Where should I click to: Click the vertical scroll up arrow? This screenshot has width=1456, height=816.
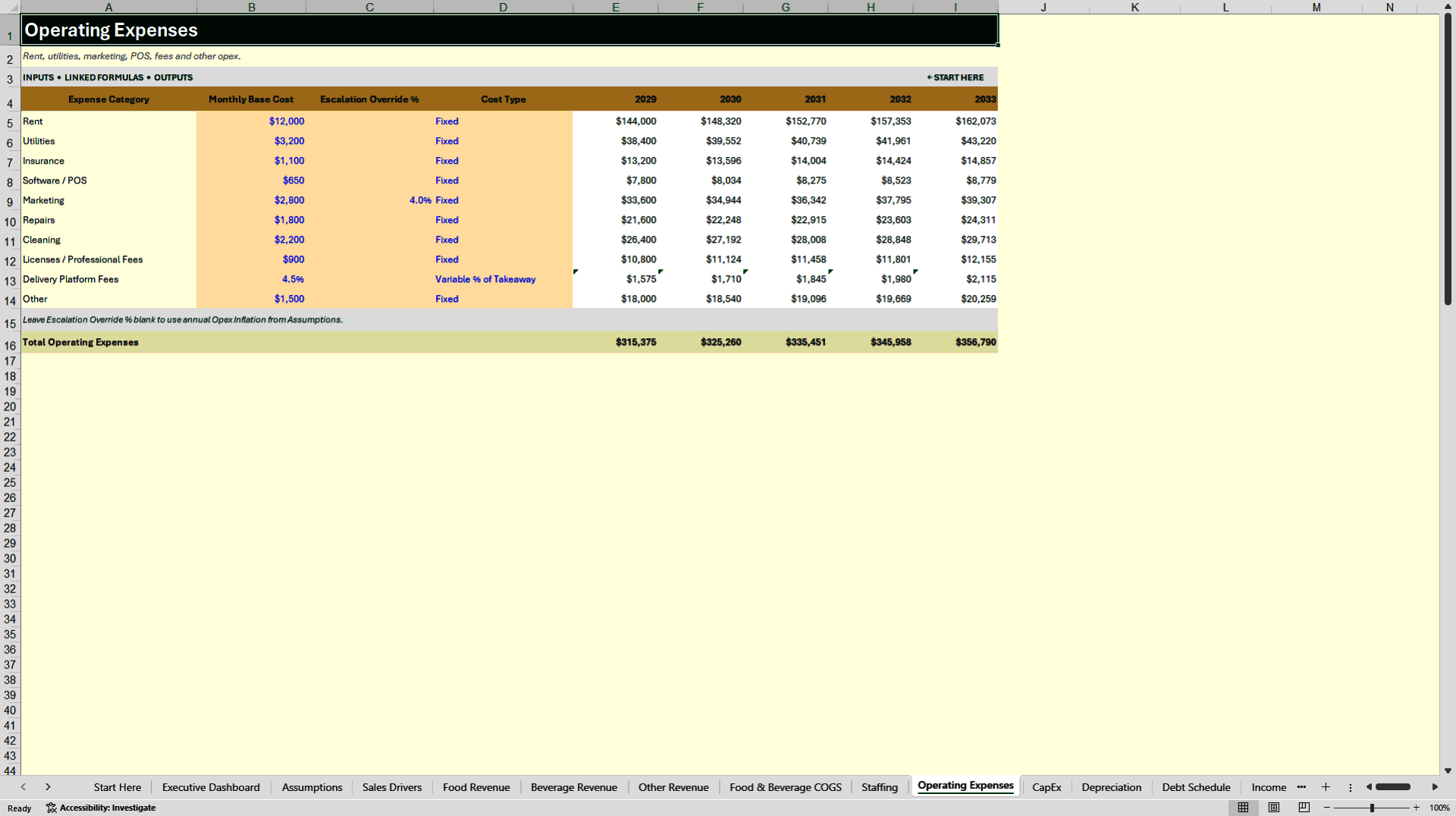1448,6
